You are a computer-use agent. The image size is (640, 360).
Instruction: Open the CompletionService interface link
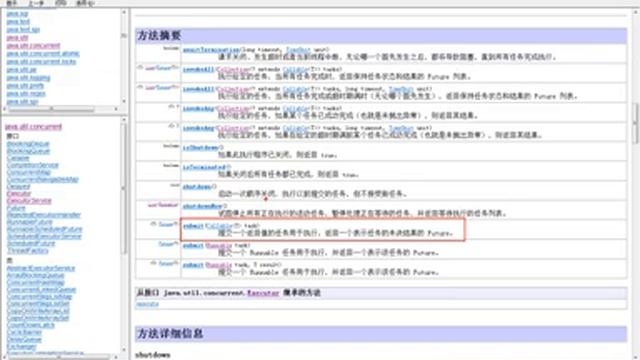pyautogui.click(x=33, y=165)
